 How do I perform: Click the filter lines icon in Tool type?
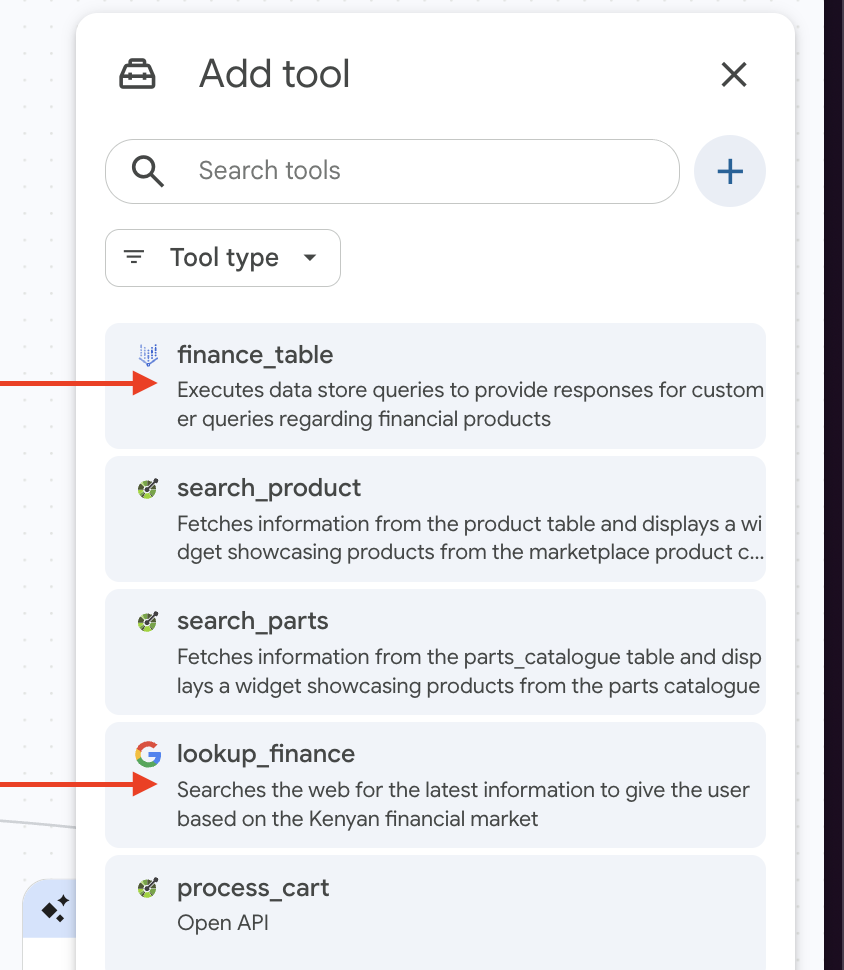coord(134,257)
